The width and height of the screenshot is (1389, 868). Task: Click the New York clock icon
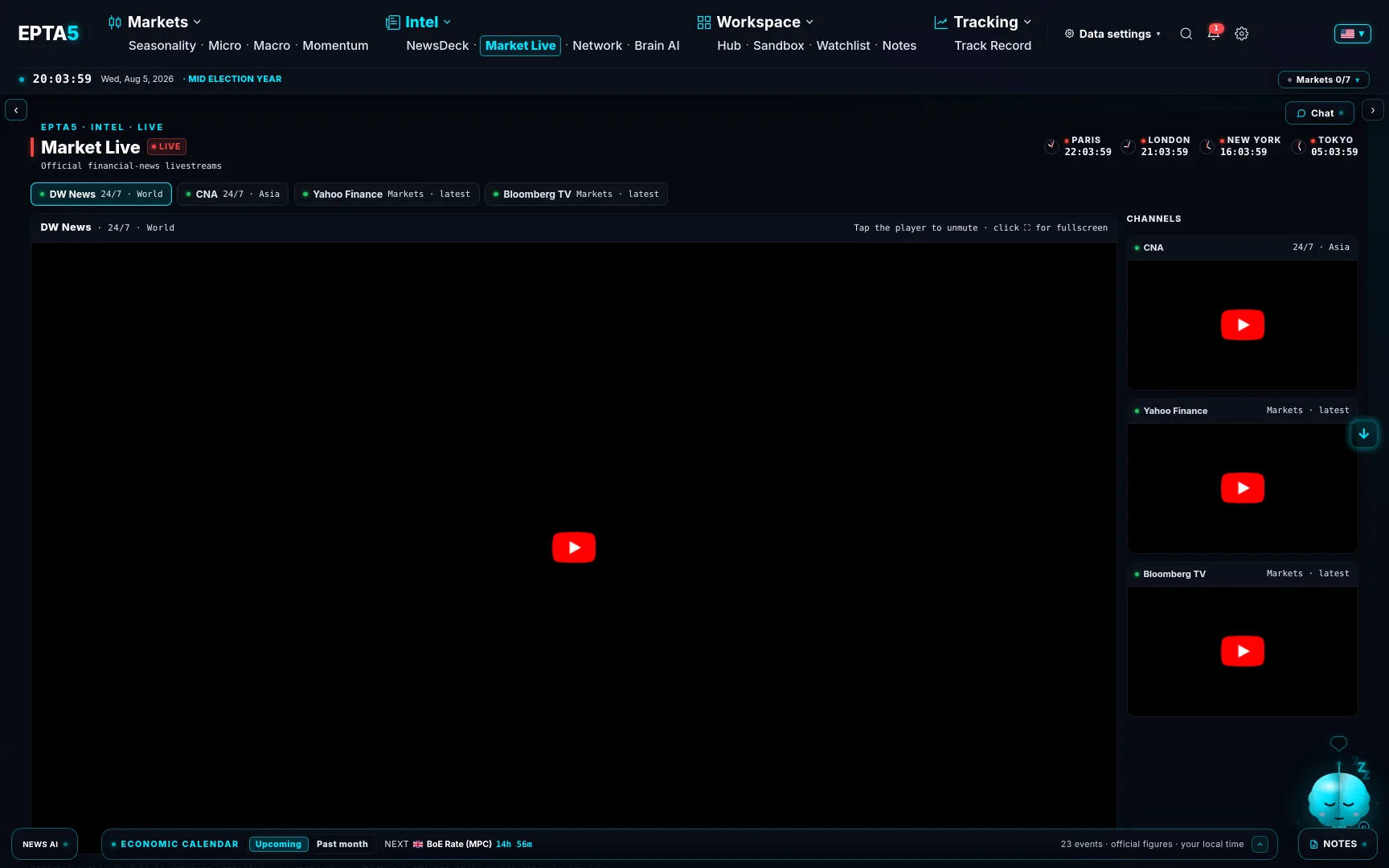1207,145
